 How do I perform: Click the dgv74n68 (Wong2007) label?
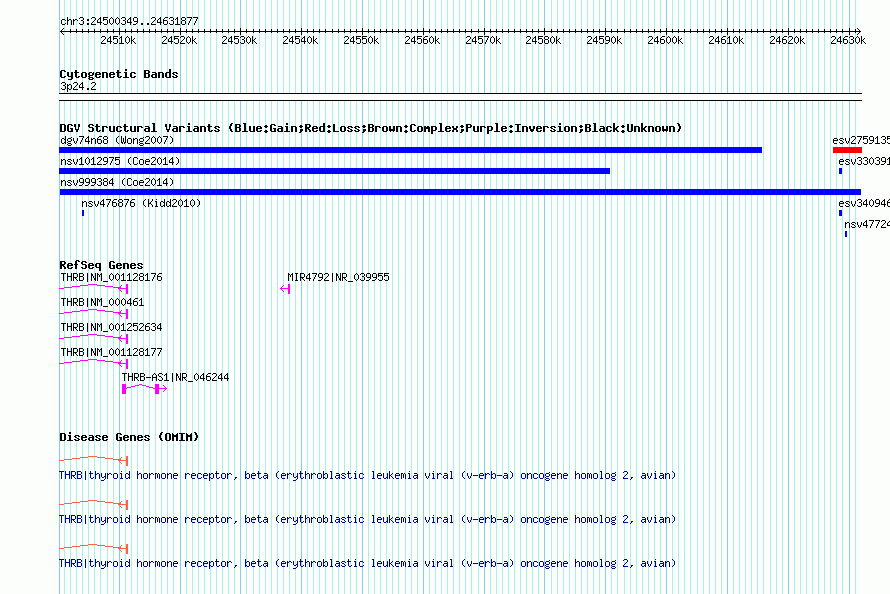click(x=117, y=140)
